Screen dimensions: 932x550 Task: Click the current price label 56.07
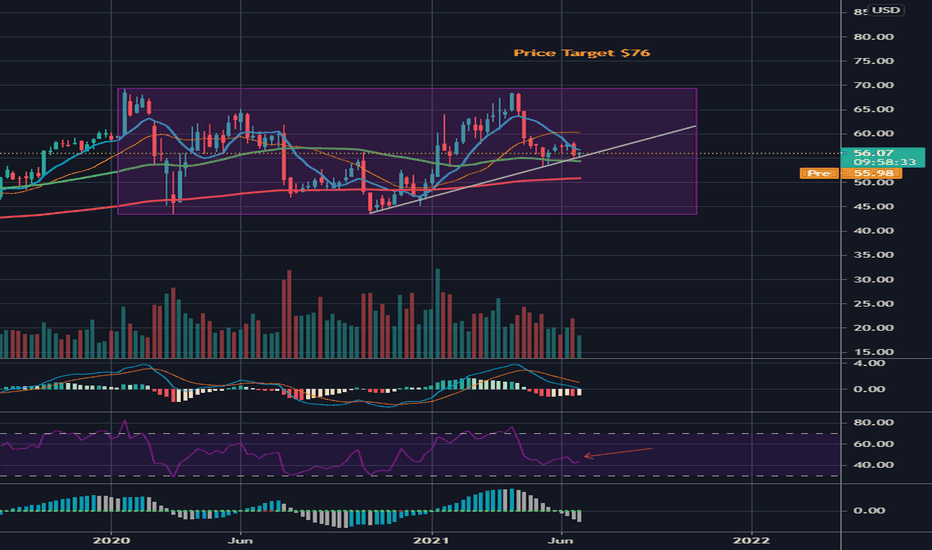point(874,153)
